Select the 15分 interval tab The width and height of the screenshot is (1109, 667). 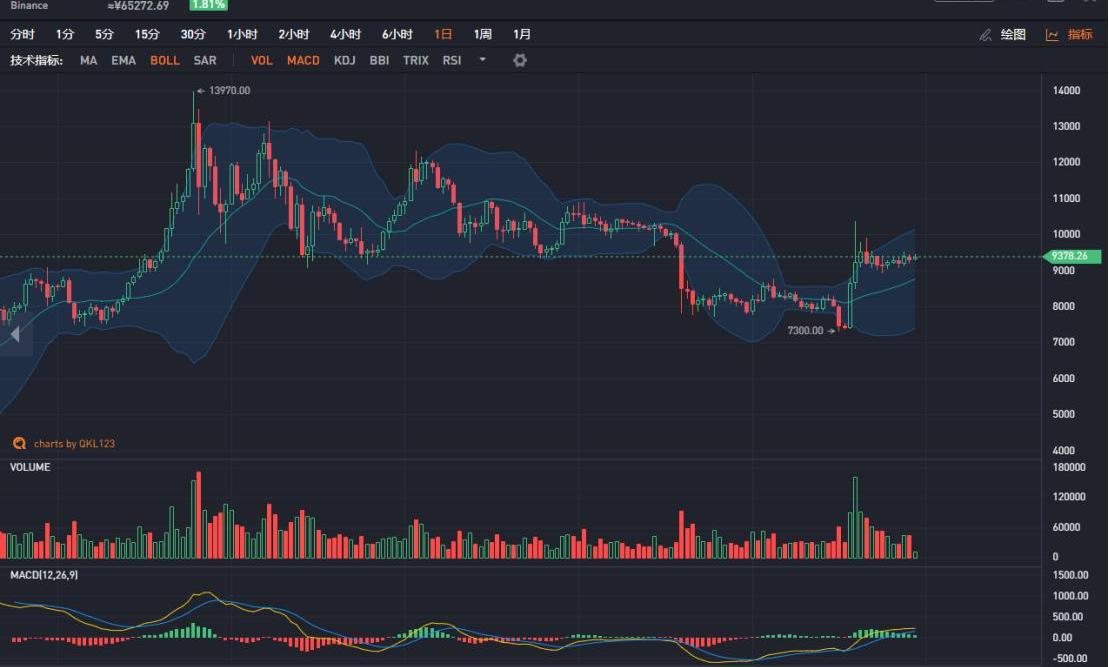pos(147,34)
